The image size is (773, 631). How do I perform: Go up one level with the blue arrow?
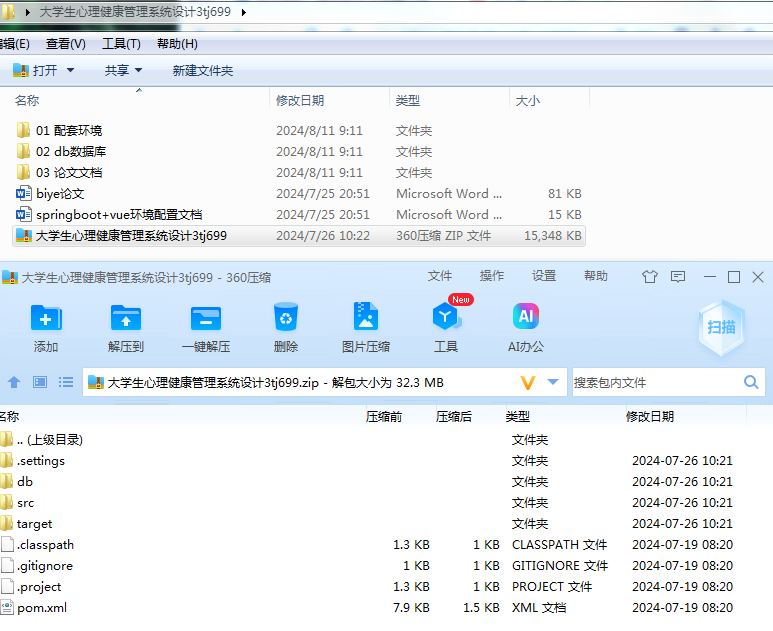(14, 382)
